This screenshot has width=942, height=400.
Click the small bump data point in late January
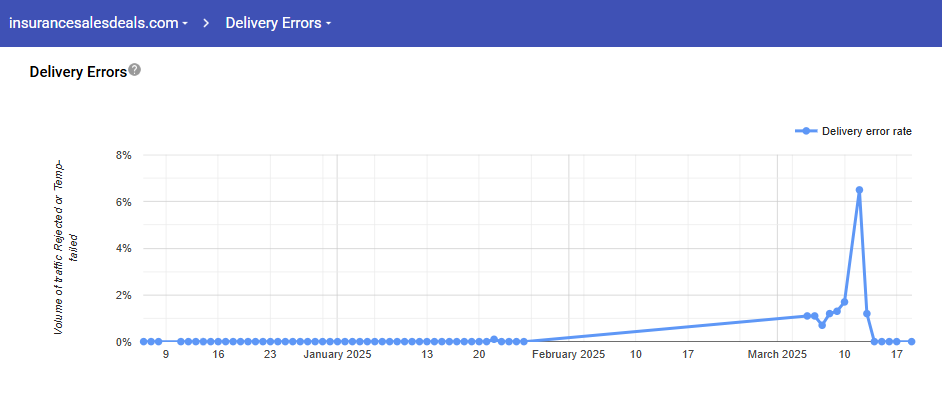click(494, 339)
